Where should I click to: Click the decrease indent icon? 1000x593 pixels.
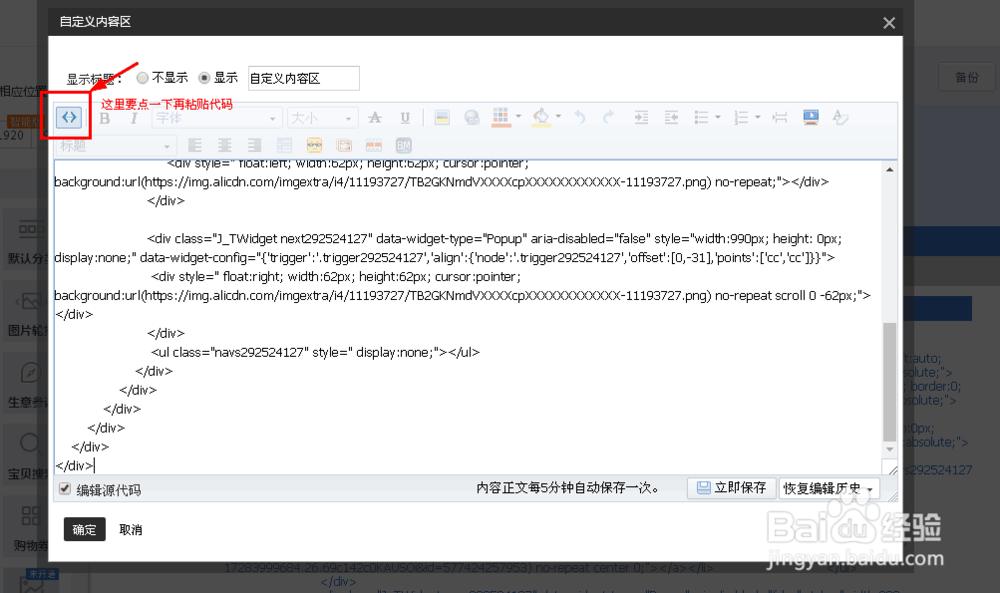point(671,117)
